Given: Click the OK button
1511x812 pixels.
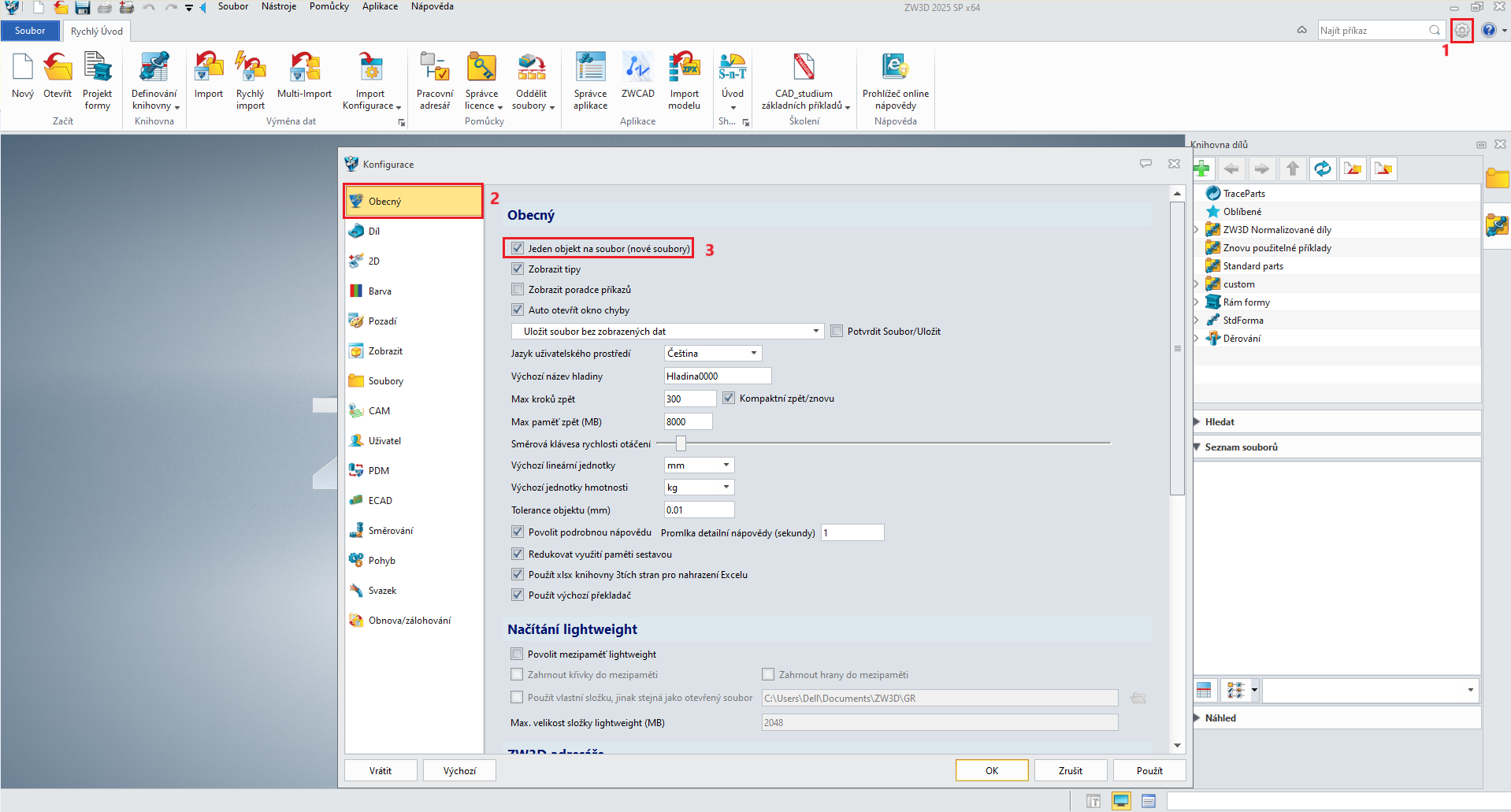Looking at the screenshot, I should tap(992, 770).
